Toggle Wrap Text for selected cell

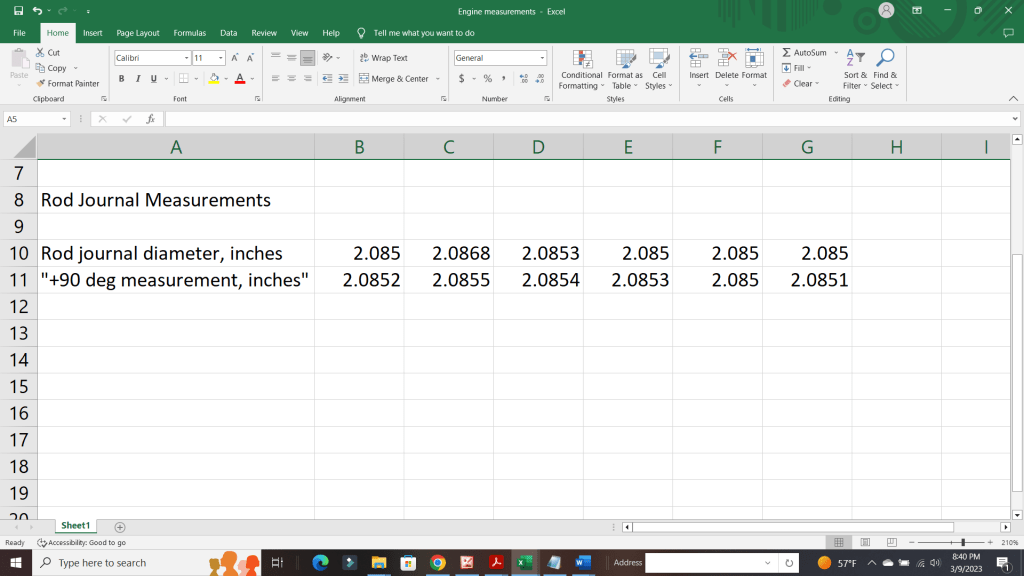click(x=383, y=58)
